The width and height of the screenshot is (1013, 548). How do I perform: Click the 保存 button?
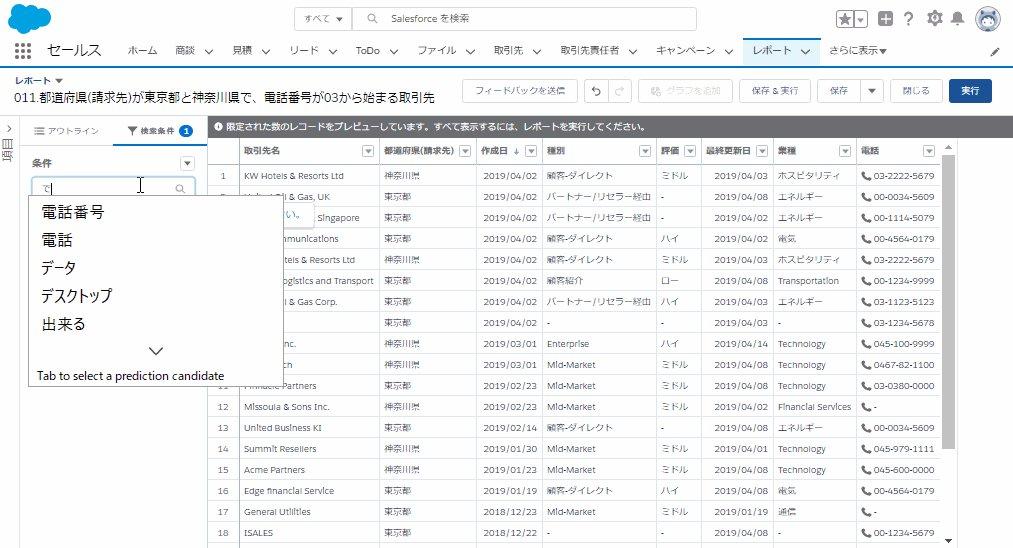(839, 91)
